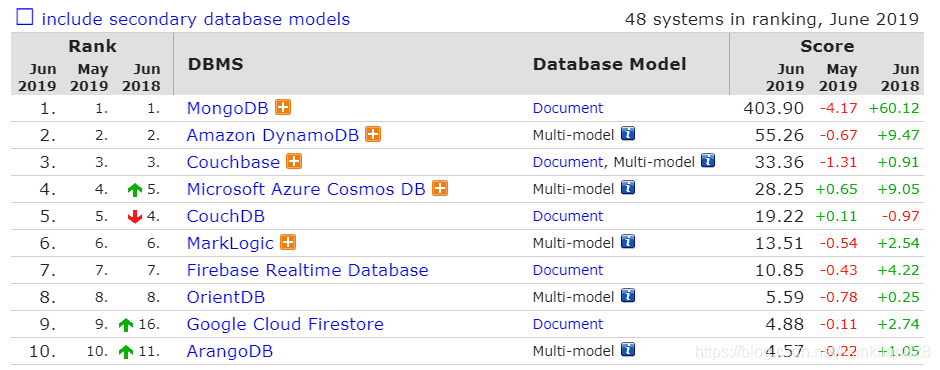Open the ArangoDB link
Screen dimensions: 940x370
pos(230,351)
